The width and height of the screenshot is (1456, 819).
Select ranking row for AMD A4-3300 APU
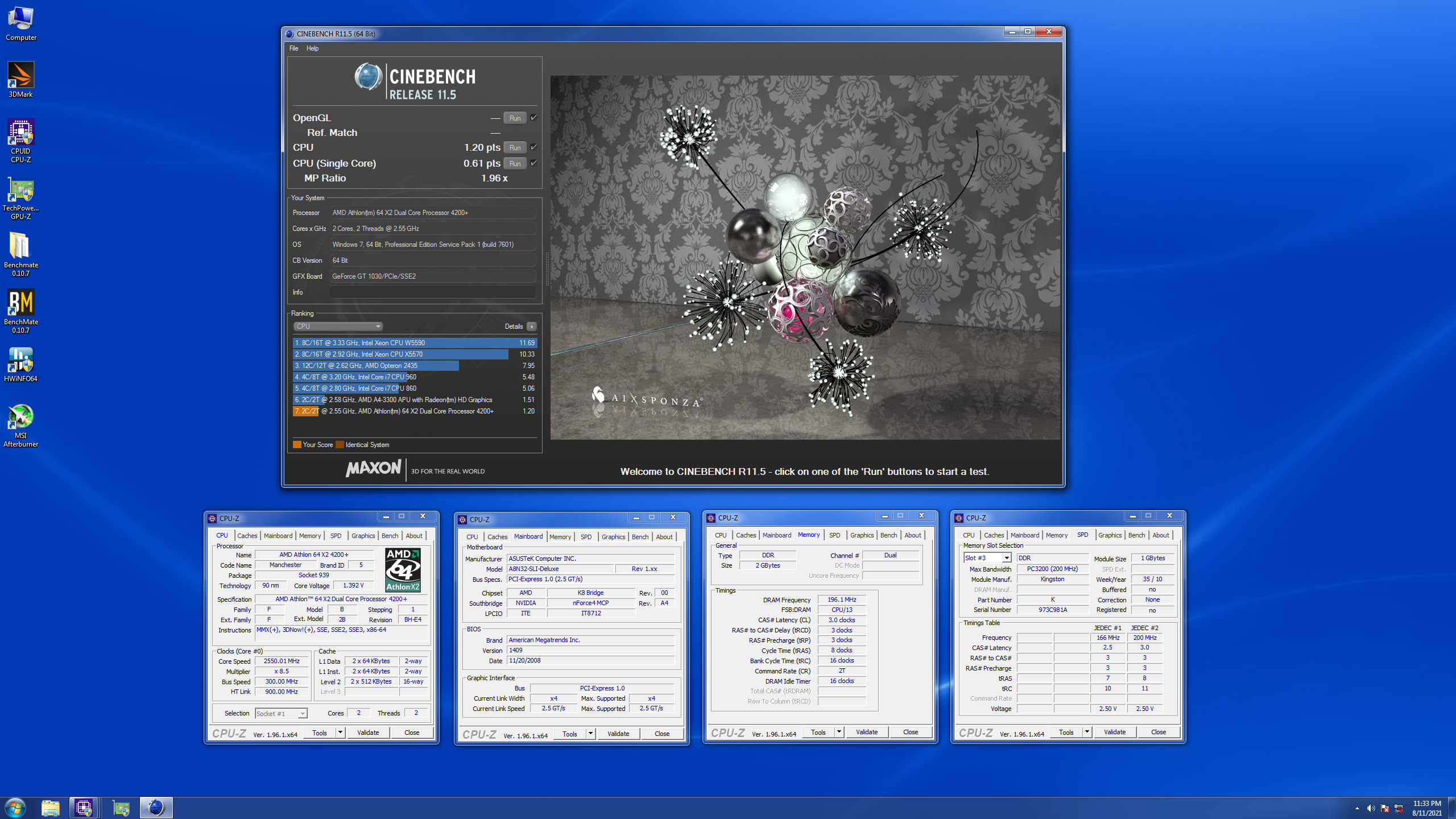pos(415,400)
